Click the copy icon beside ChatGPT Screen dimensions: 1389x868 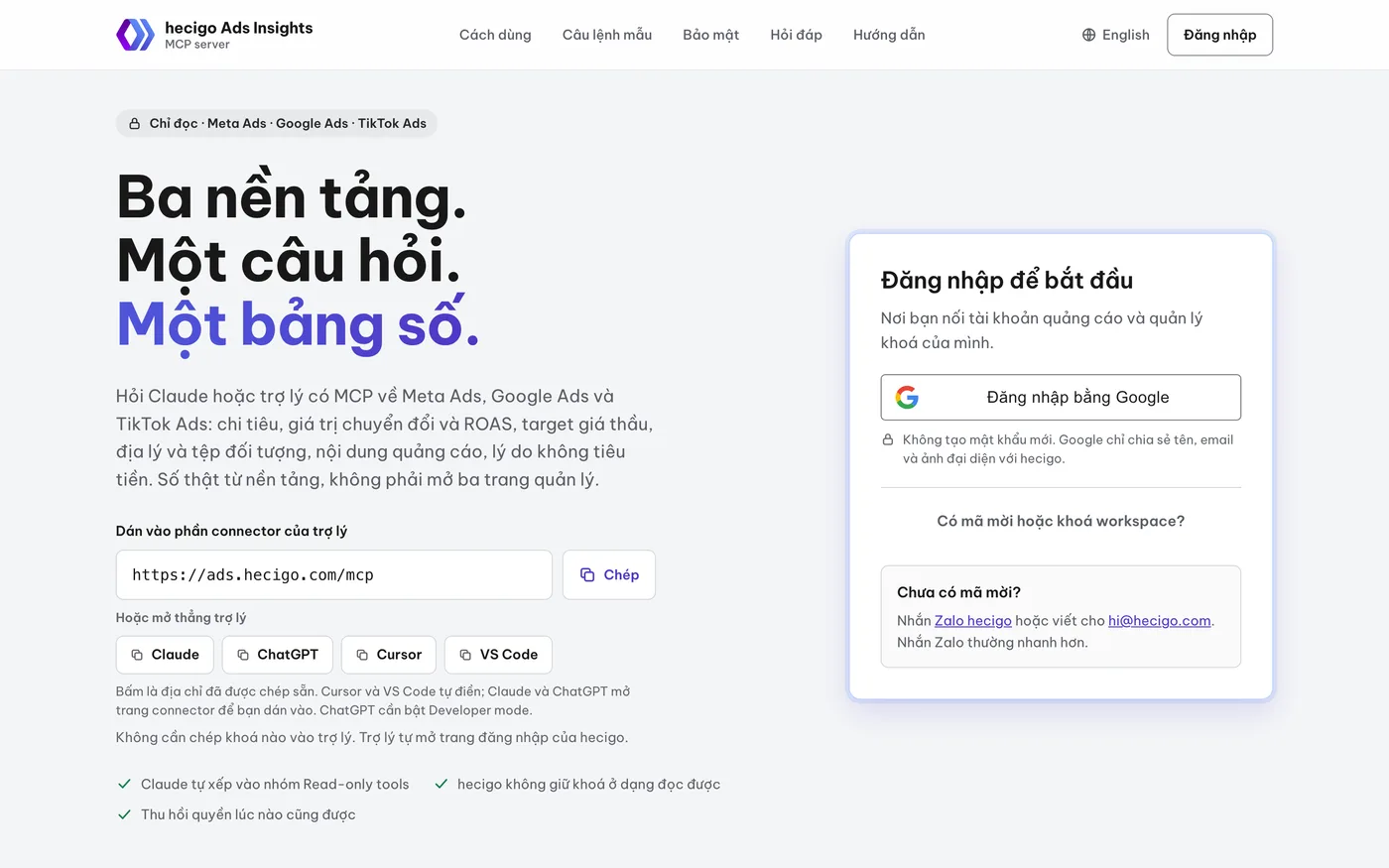[243, 655]
